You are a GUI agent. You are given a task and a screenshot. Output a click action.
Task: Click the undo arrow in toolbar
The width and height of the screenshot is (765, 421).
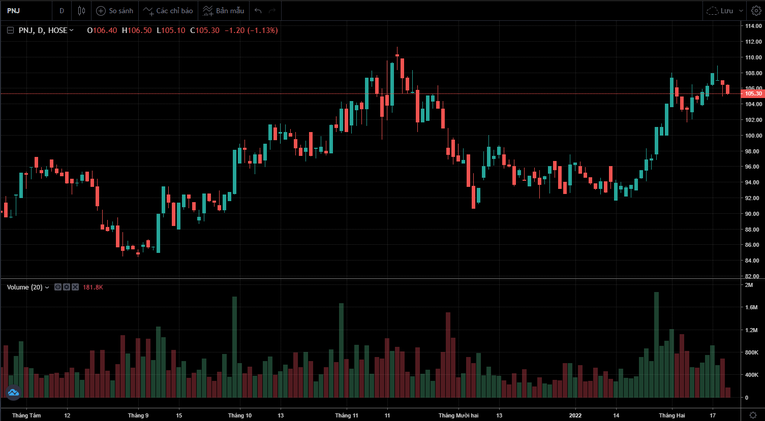(258, 11)
